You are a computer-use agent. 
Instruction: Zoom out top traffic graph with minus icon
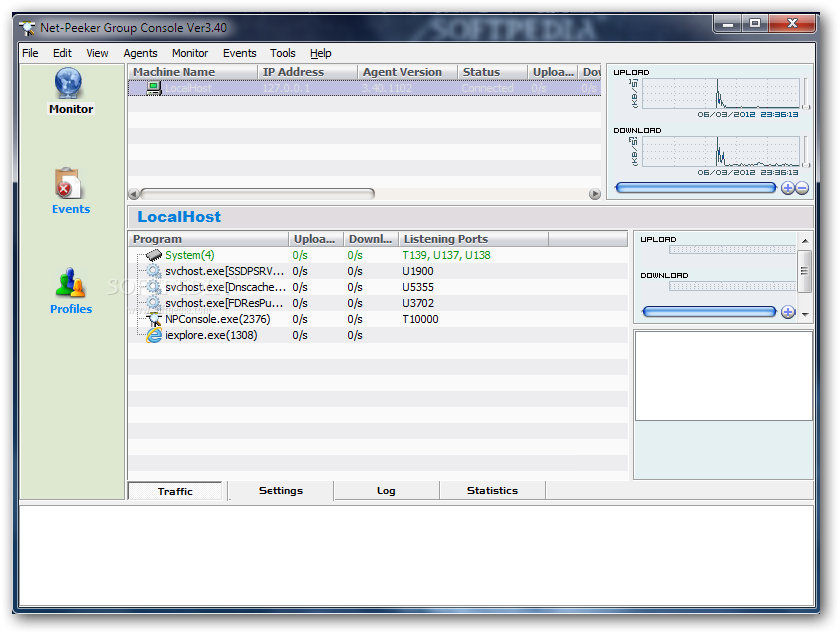[x=802, y=188]
